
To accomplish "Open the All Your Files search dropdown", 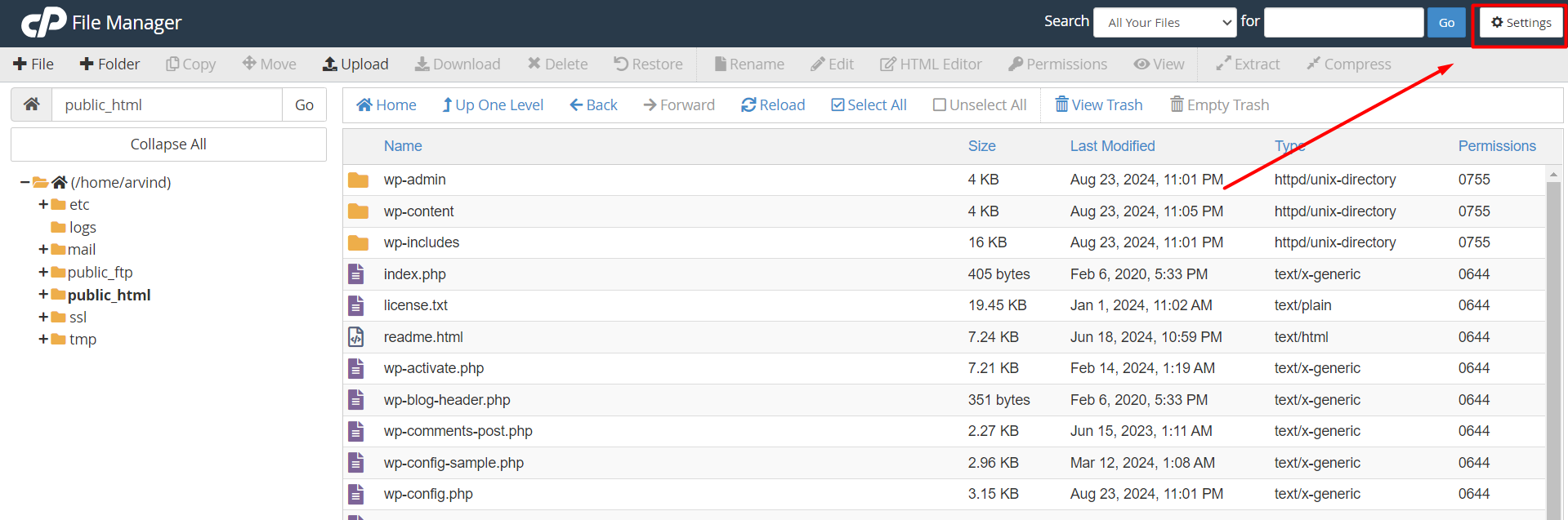I will coord(1165,23).
